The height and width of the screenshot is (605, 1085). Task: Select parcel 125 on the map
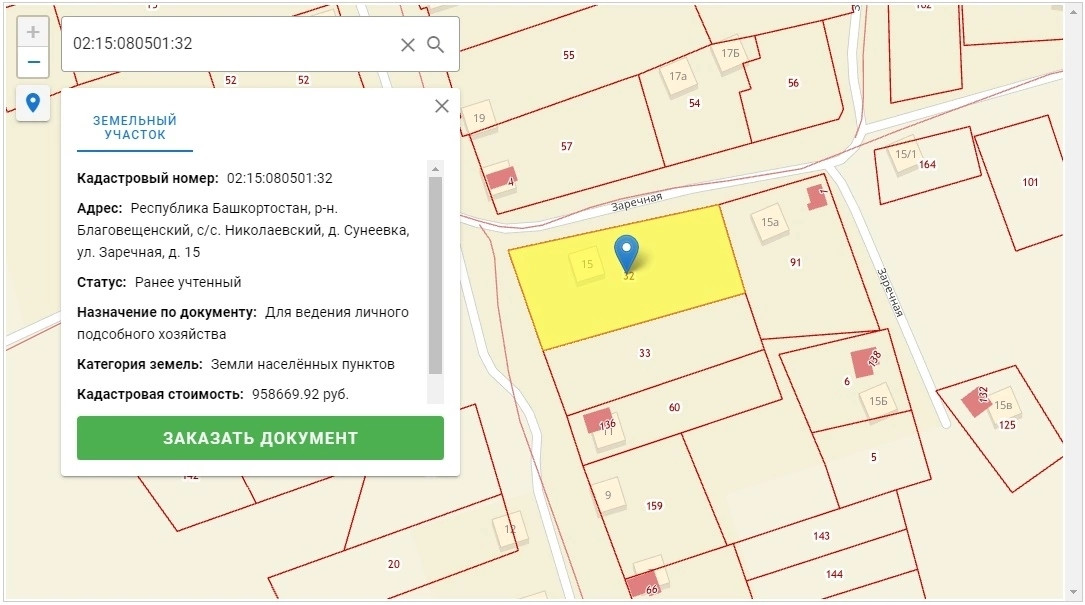(x=1008, y=425)
